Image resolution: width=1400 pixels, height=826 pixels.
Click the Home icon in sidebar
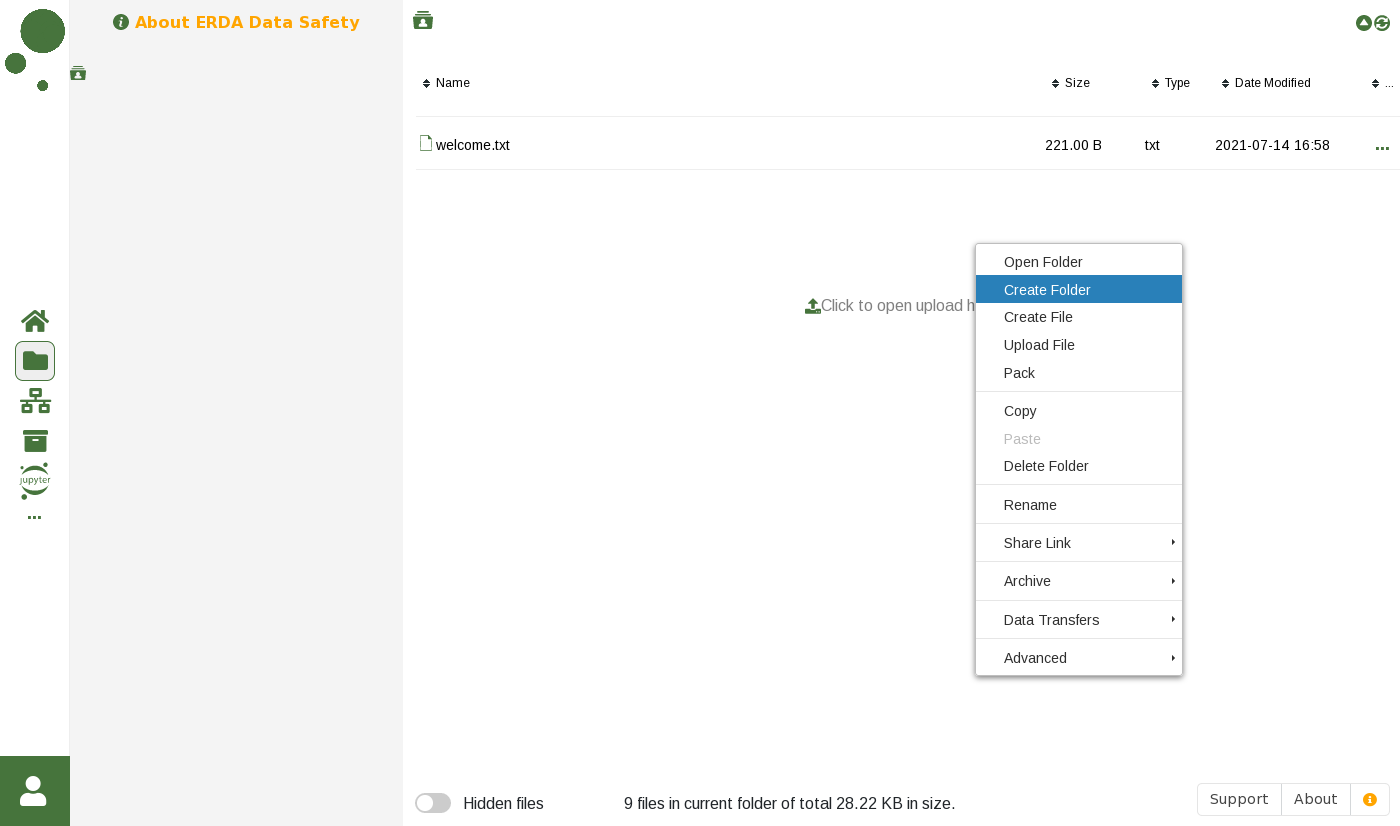coord(35,321)
